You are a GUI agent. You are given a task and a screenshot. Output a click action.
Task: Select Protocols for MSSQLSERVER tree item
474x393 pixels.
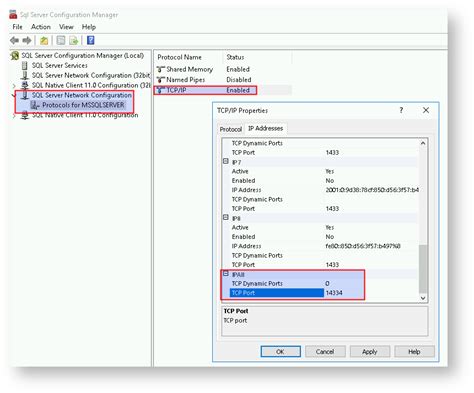pyautogui.click(x=83, y=105)
